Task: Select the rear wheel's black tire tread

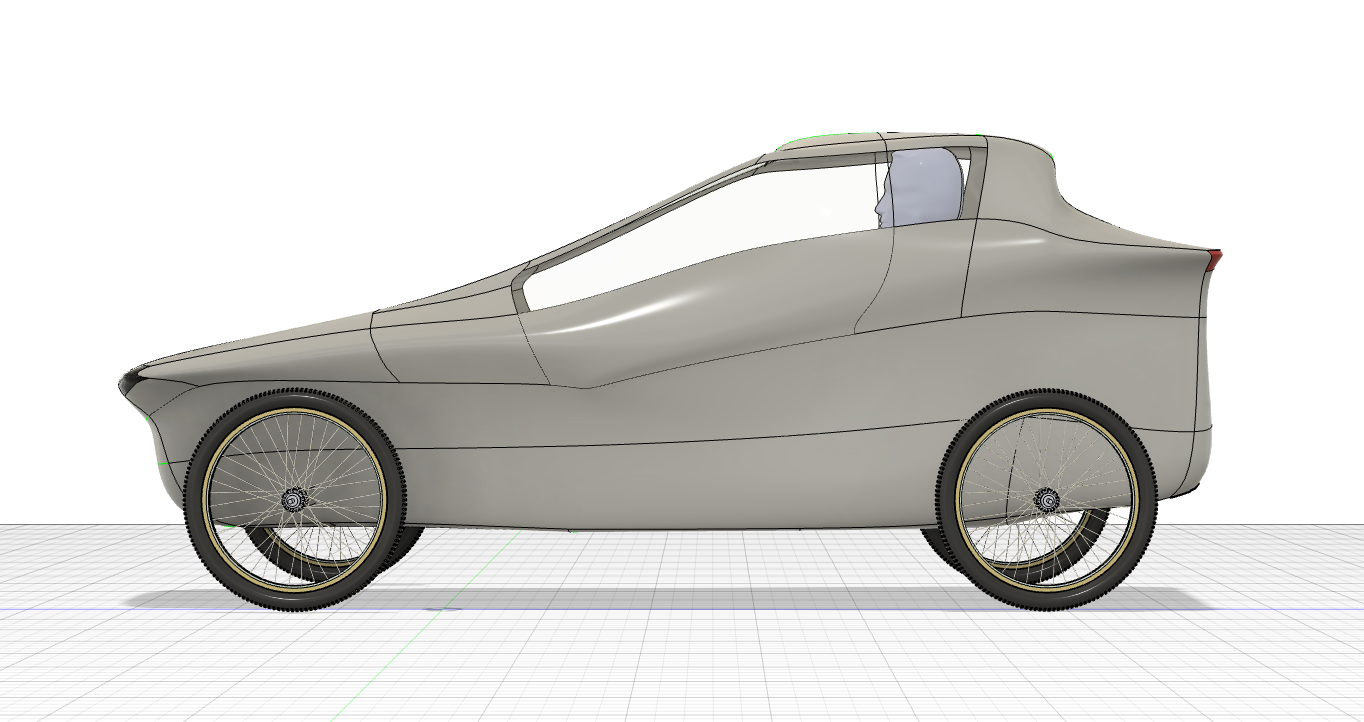Action: pyautogui.click(x=1046, y=600)
